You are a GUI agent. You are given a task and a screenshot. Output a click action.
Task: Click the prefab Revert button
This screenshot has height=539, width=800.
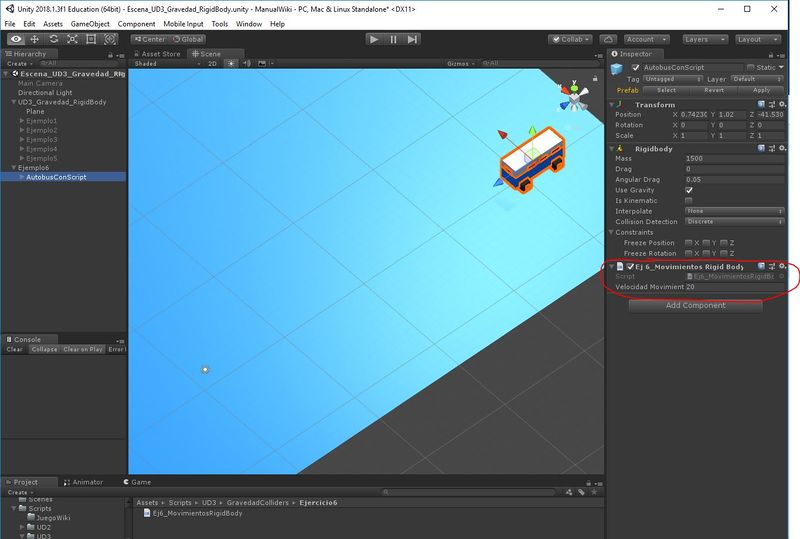(714, 90)
